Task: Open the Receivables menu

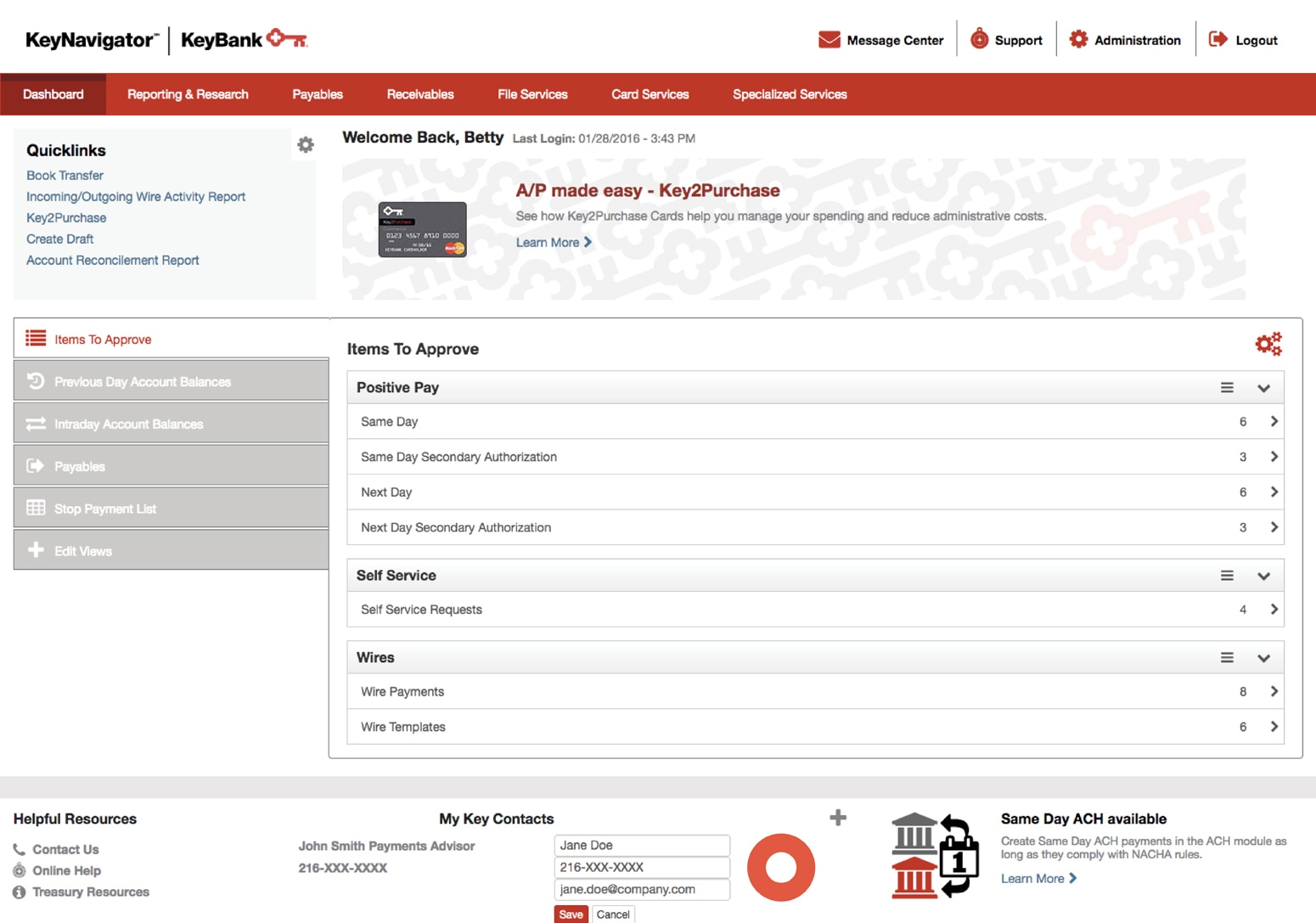Action: click(x=420, y=94)
